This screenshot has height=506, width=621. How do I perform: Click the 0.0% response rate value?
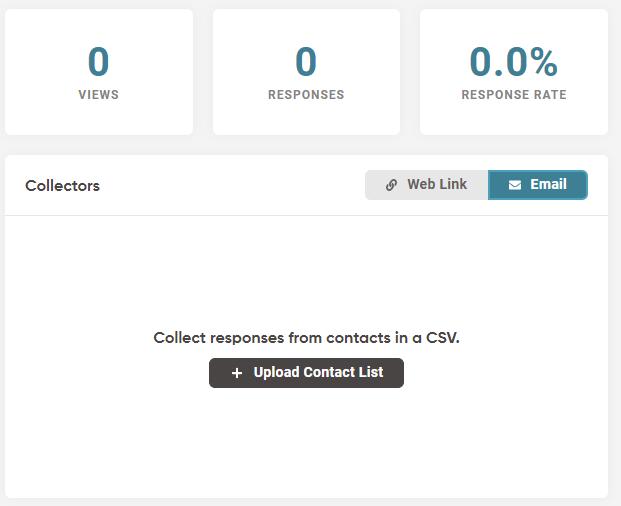[514, 62]
